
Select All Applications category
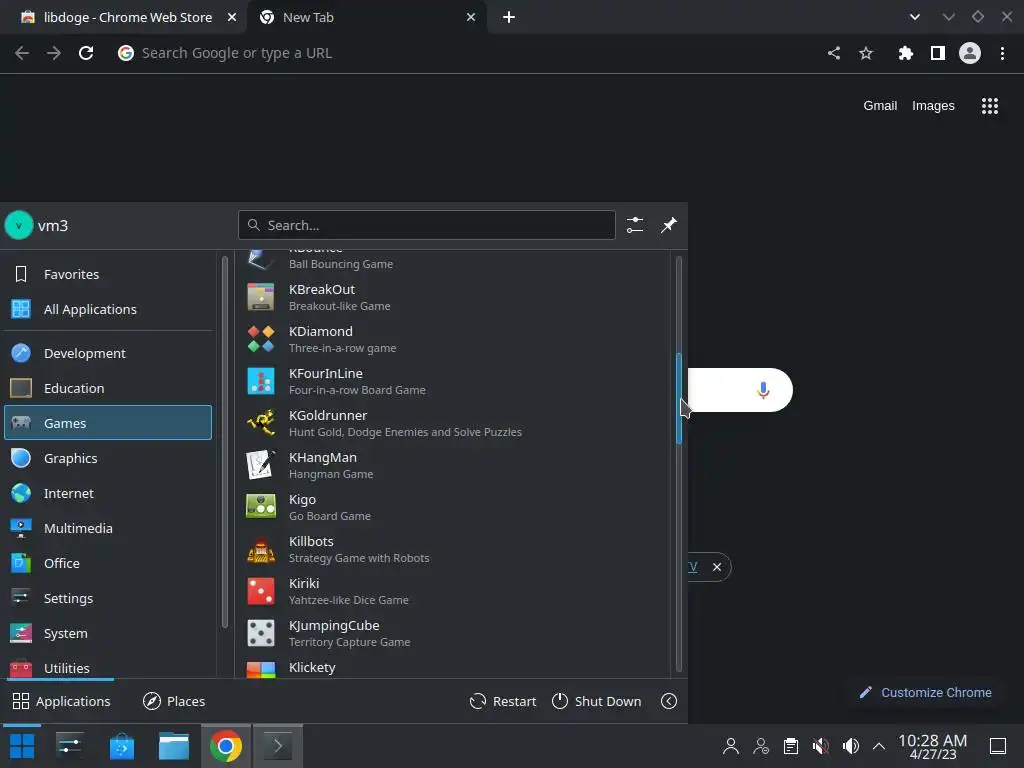[108, 309]
